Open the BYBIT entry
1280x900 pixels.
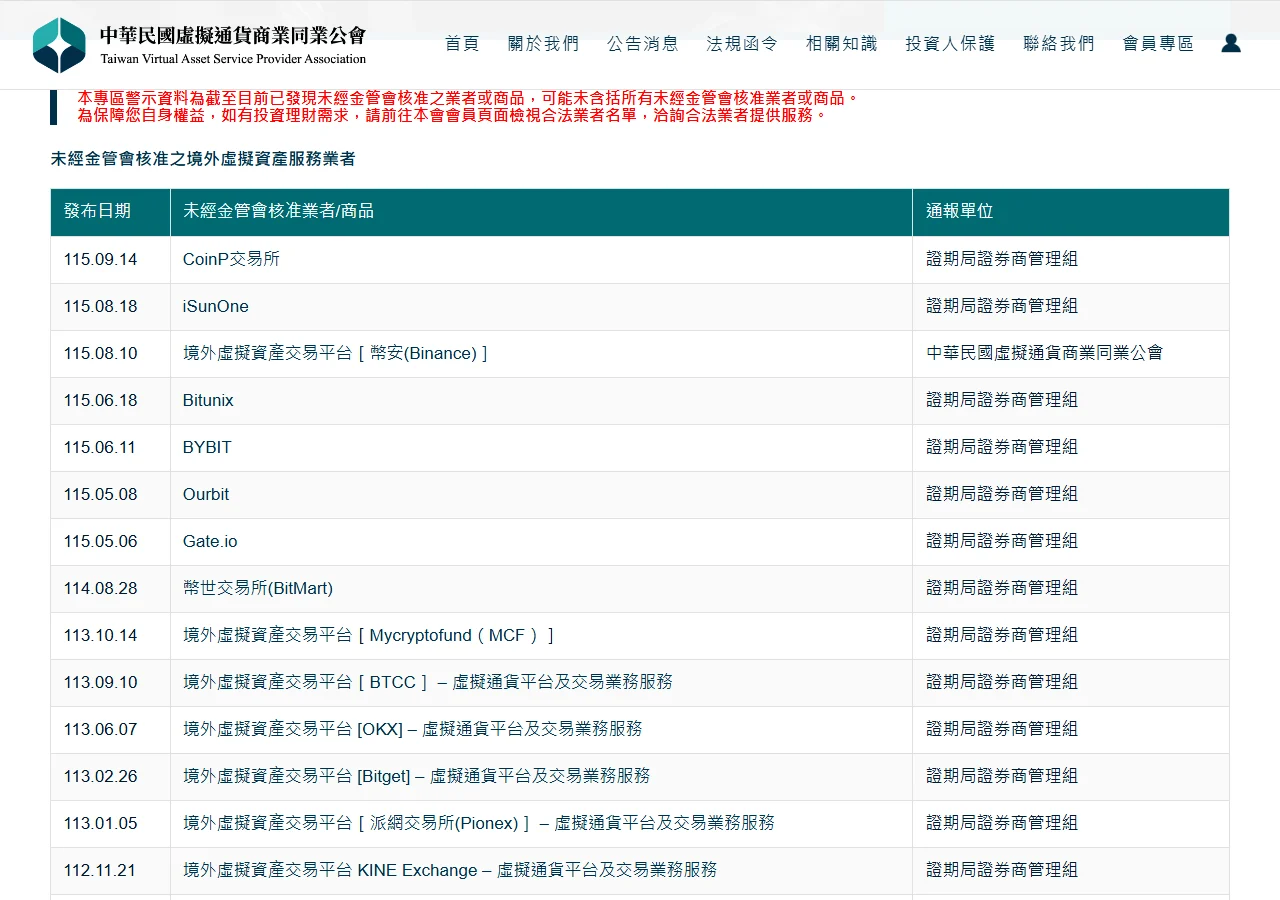coord(207,447)
